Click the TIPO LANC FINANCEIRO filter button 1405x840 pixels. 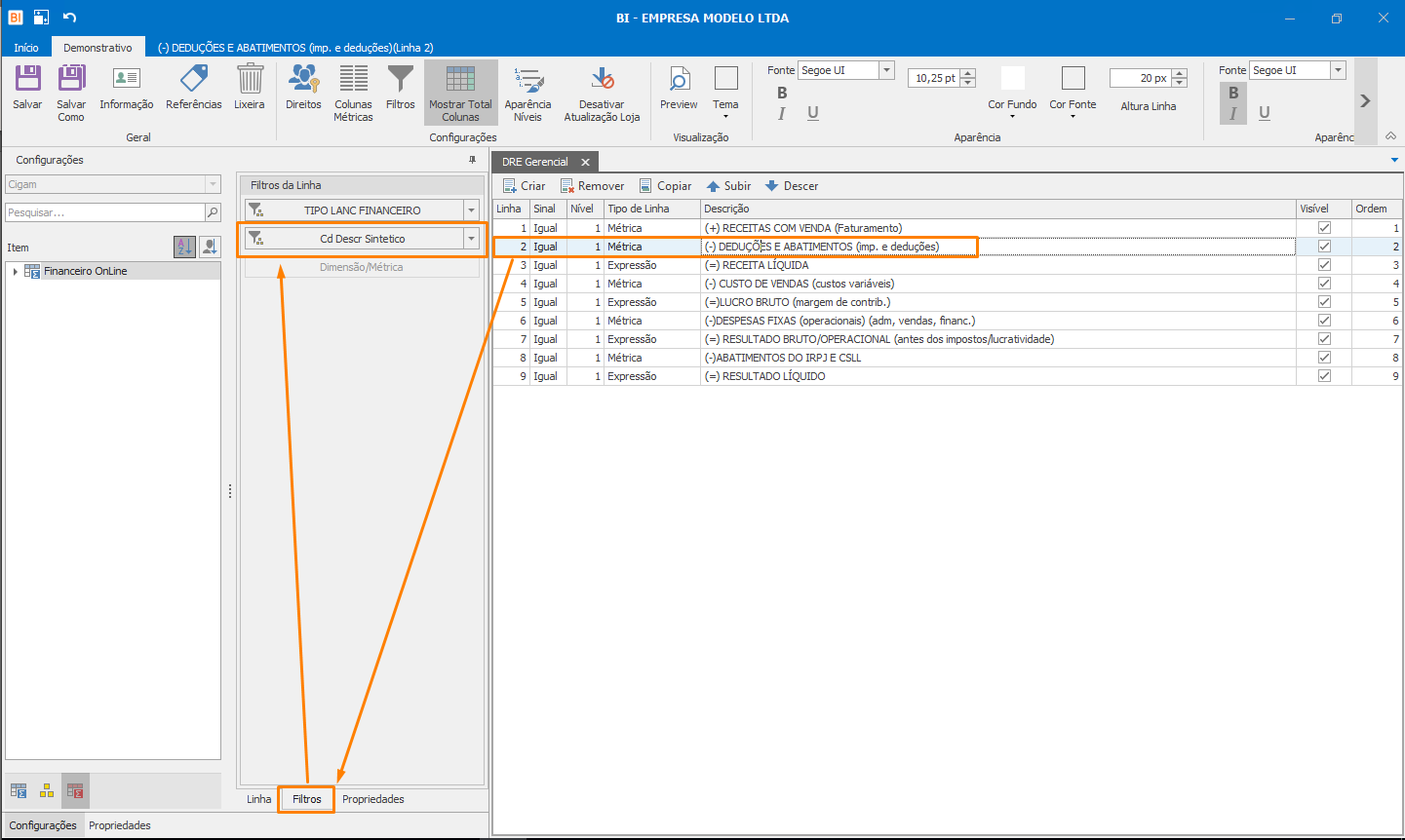coord(354,210)
